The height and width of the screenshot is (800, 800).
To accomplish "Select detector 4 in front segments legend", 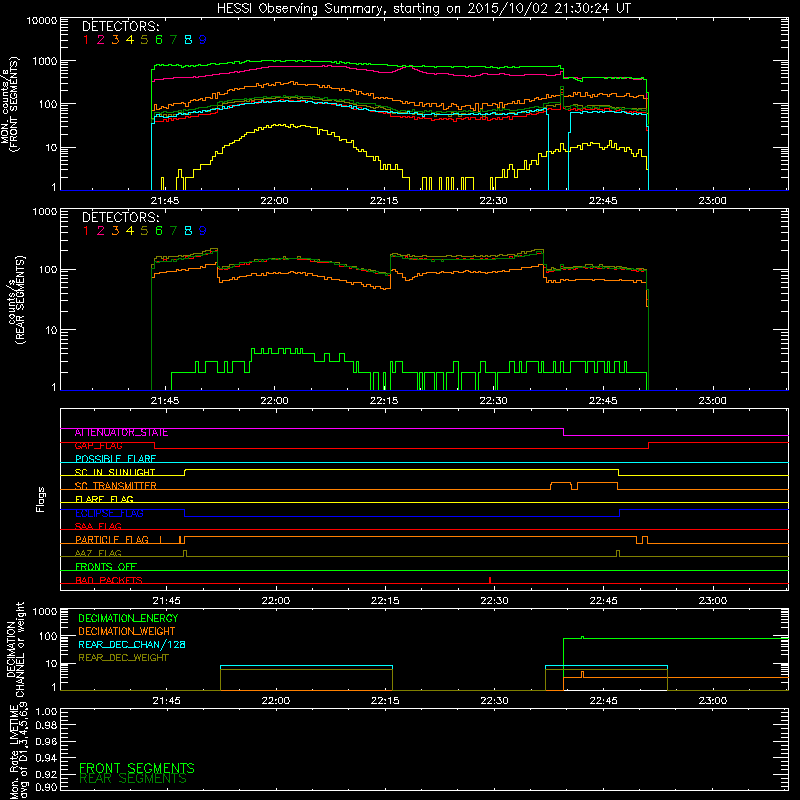I will click(x=130, y=39).
